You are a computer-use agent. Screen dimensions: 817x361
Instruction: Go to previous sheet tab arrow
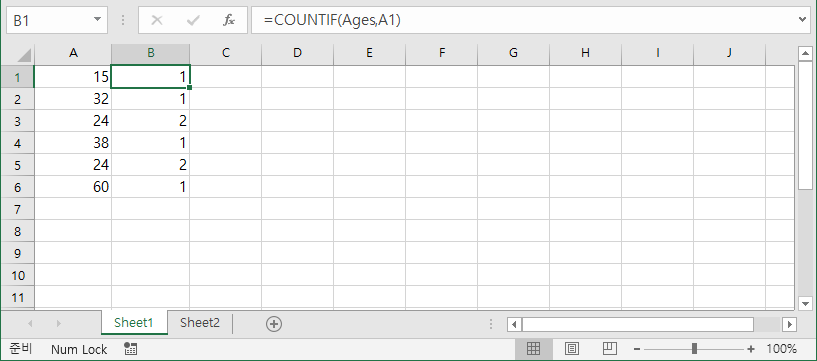(x=30, y=323)
